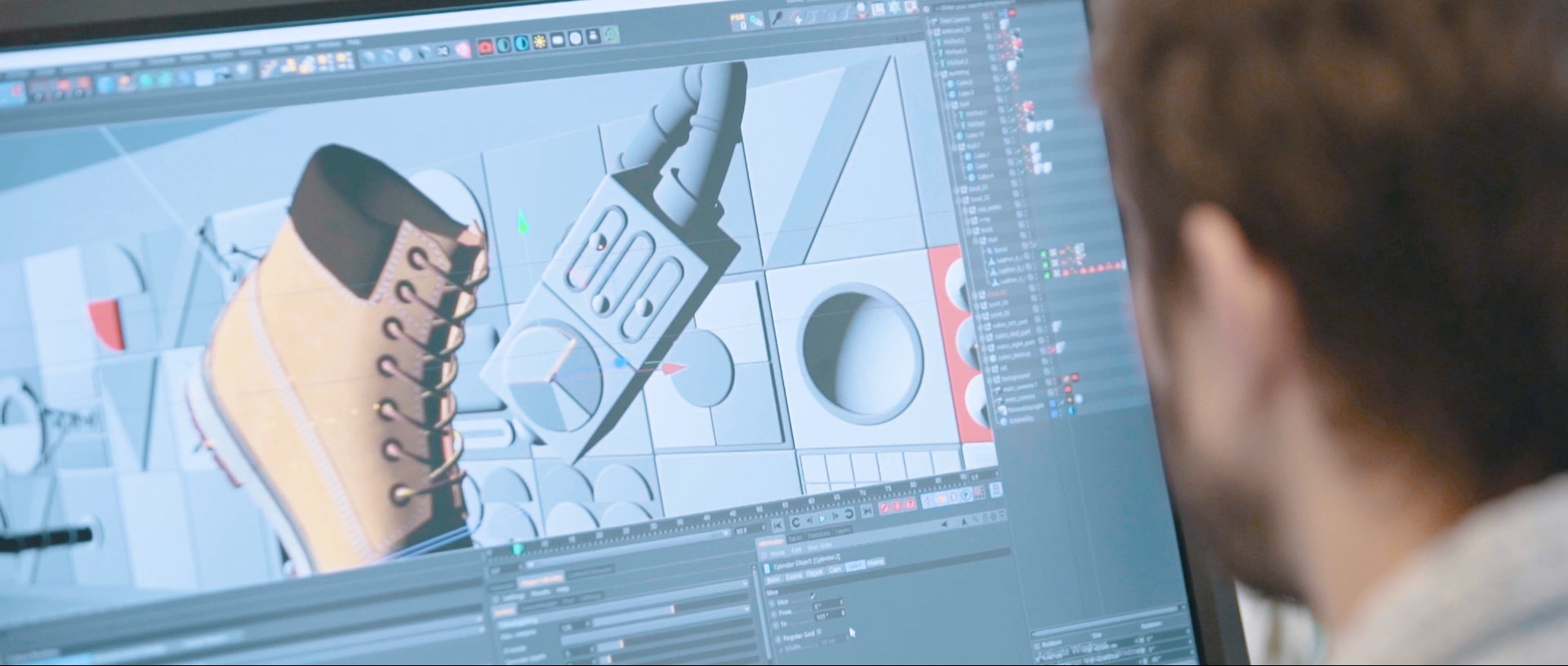
Task: Switch to the Layers tab
Action: (843, 531)
